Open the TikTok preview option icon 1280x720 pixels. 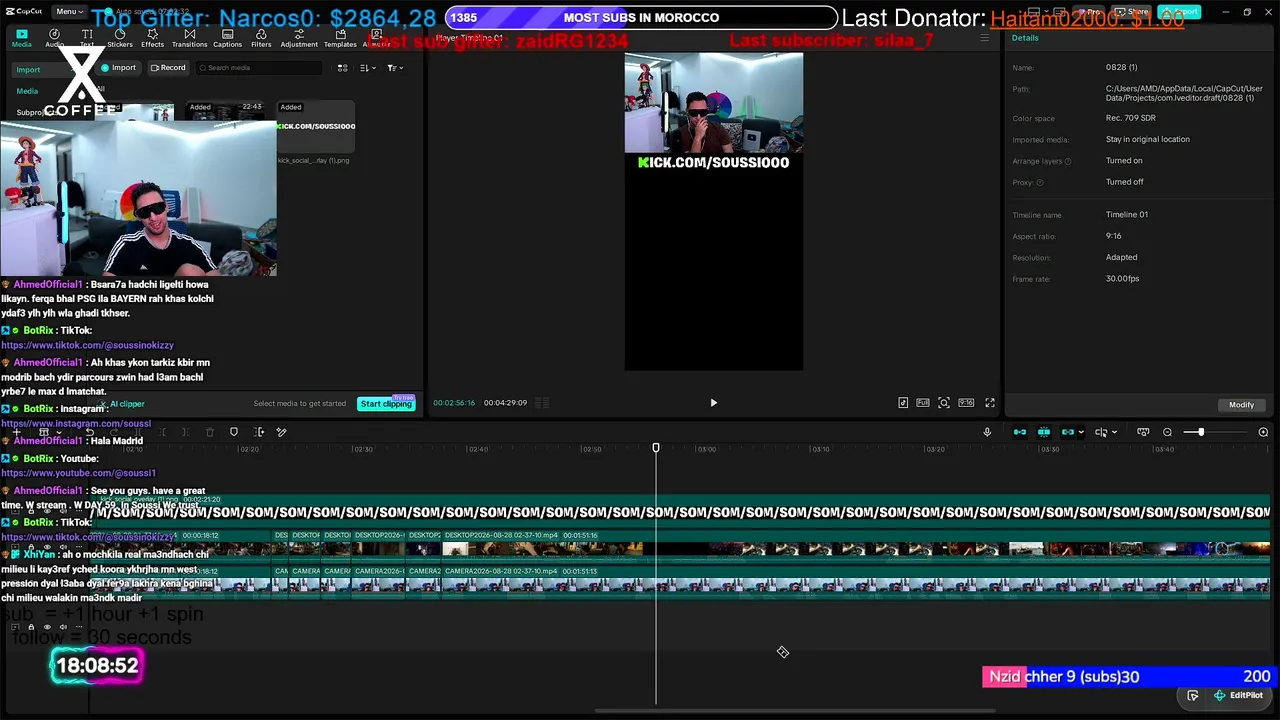coord(903,403)
